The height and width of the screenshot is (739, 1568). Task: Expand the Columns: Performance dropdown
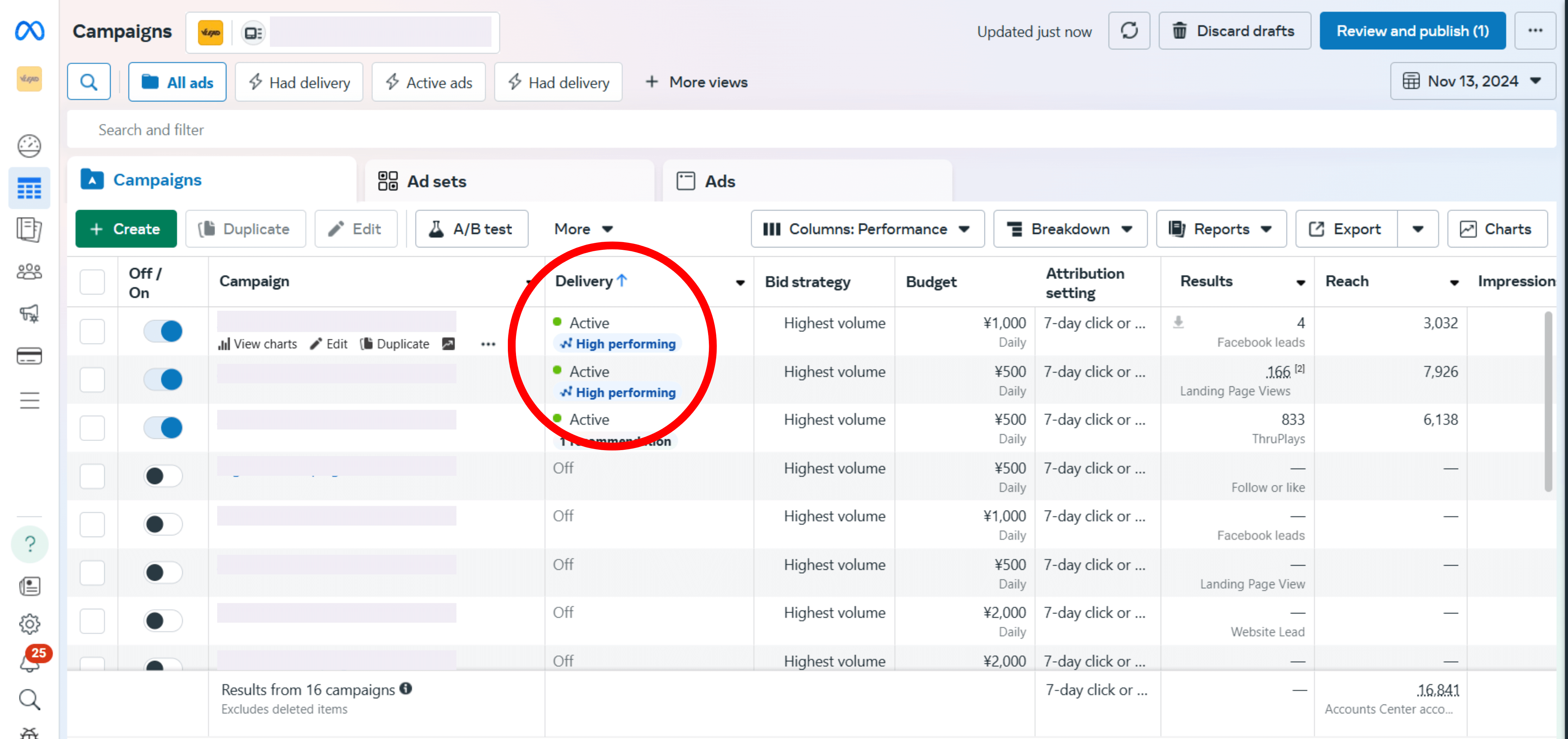[867, 229]
